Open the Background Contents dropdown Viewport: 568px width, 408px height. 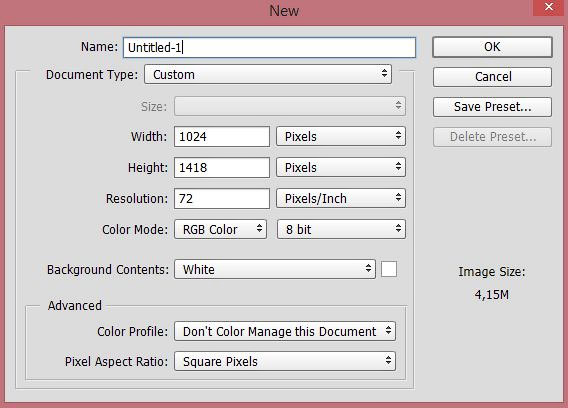(x=275, y=269)
